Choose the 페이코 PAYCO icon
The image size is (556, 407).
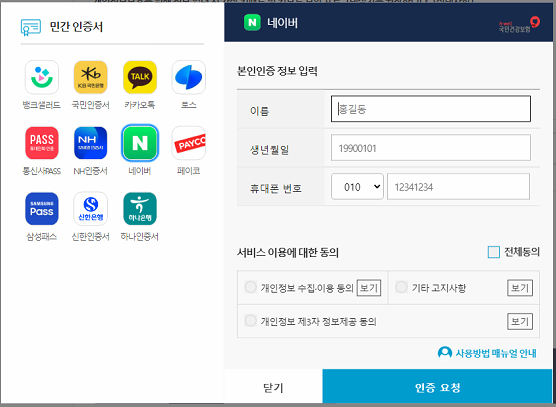[189, 143]
